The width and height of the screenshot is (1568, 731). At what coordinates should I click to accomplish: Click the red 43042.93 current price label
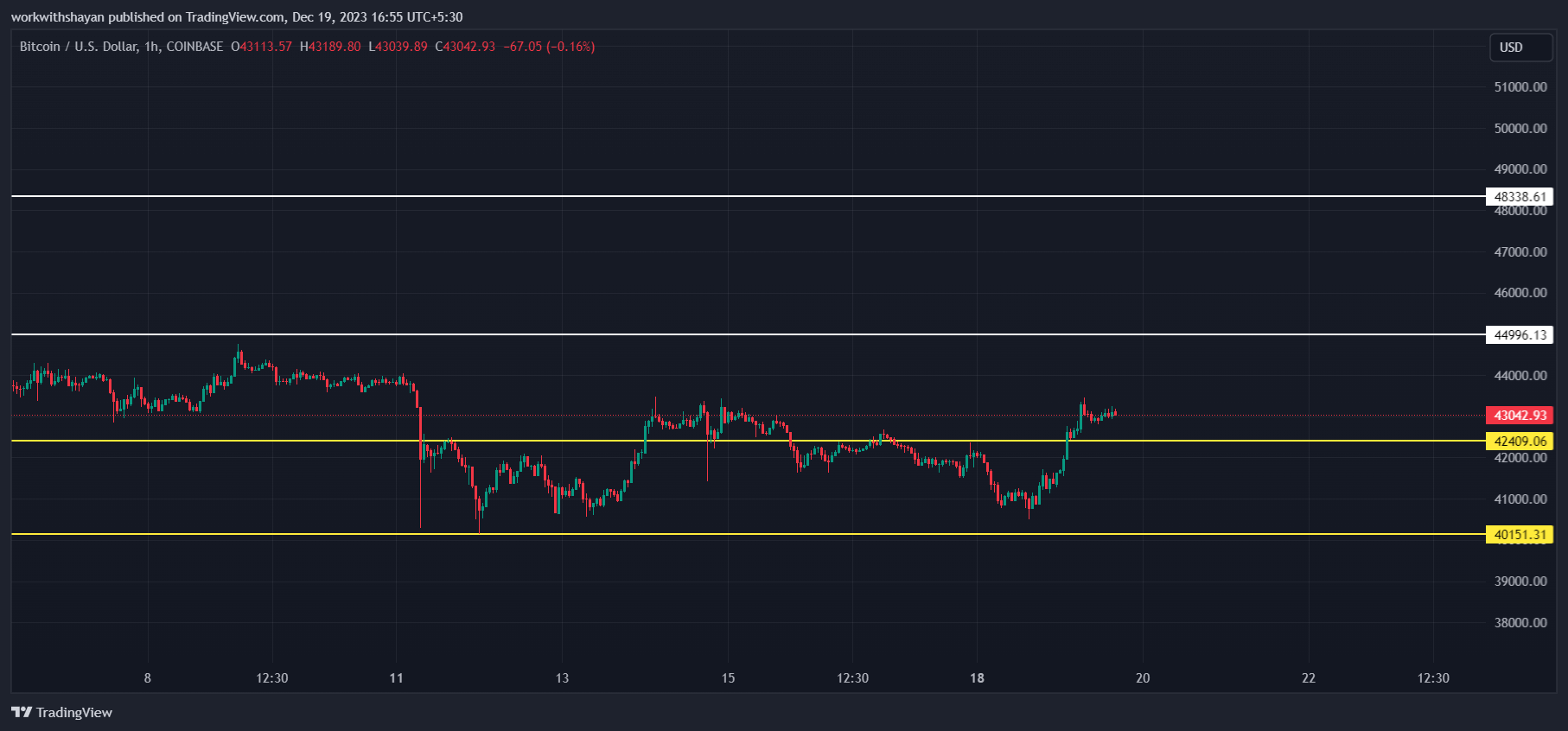coord(1520,416)
